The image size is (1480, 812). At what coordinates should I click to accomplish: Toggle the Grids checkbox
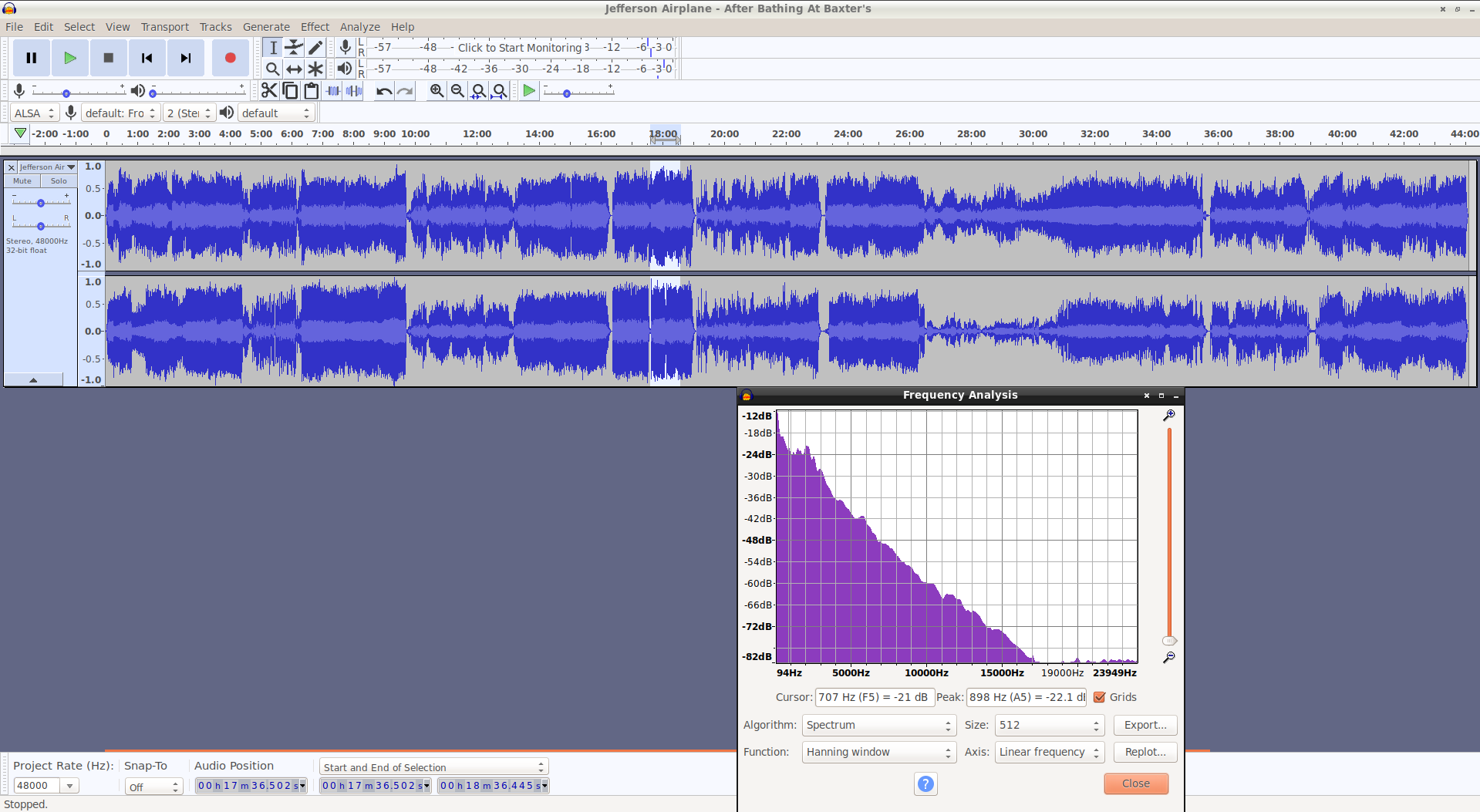pyautogui.click(x=1100, y=697)
